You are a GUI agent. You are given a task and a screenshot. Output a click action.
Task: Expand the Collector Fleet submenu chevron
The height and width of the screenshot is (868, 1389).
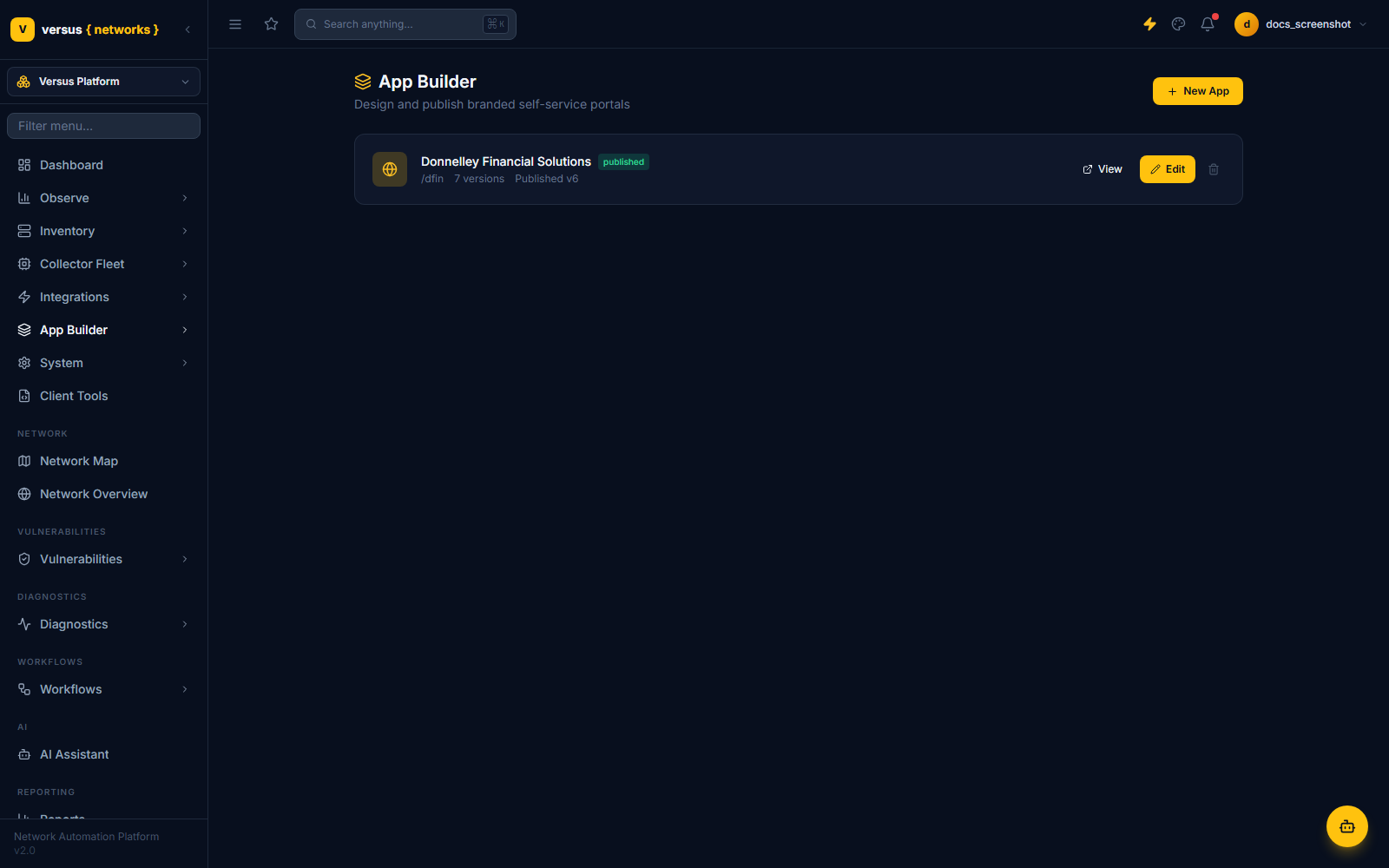click(185, 264)
